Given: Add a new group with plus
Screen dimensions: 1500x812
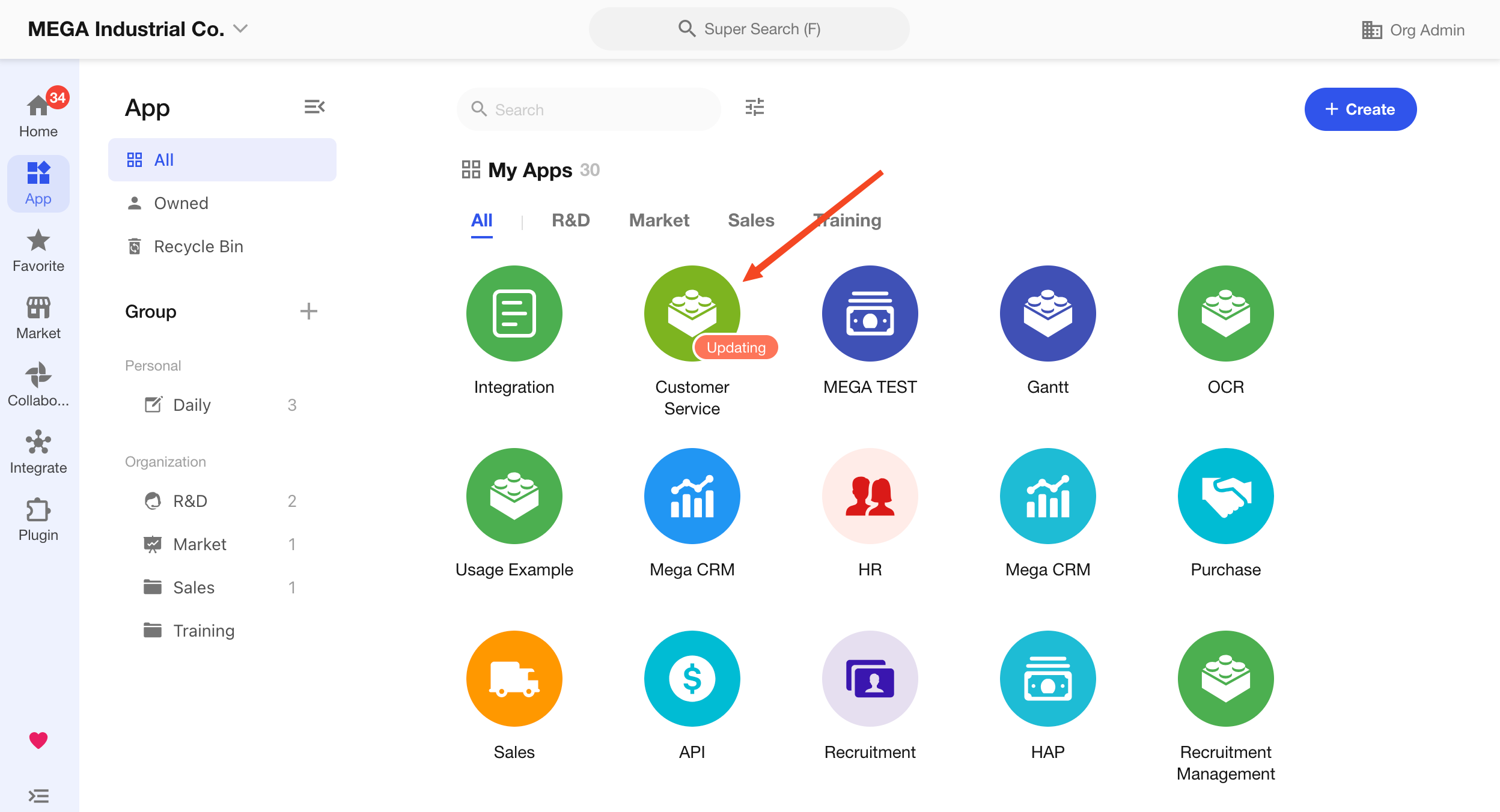Looking at the screenshot, I should (308, 311).
